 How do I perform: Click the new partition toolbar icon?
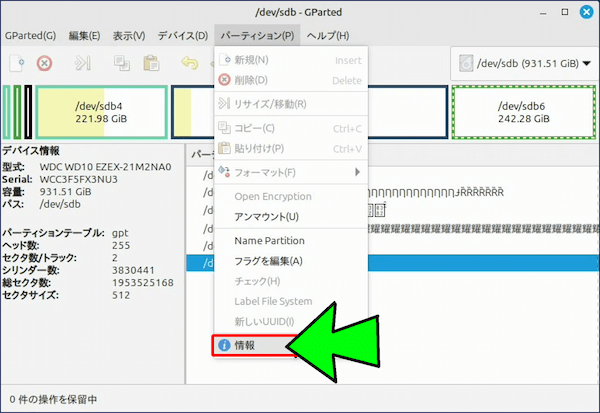click(x=17, y=64)
